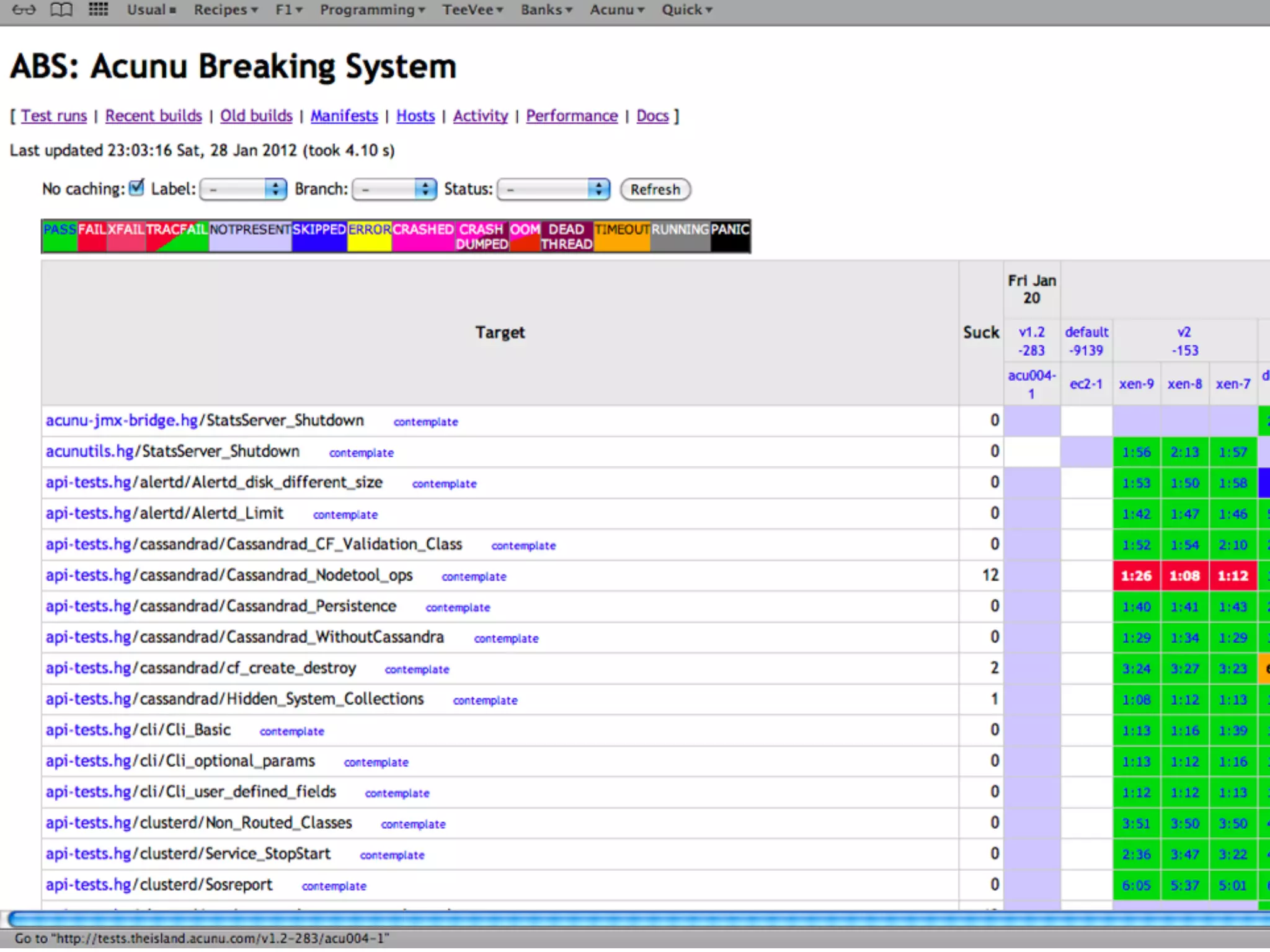Click the reading glasses icon in bookmarks bar
Viewport: 1270px width, 952px height.
pos(24,9)
